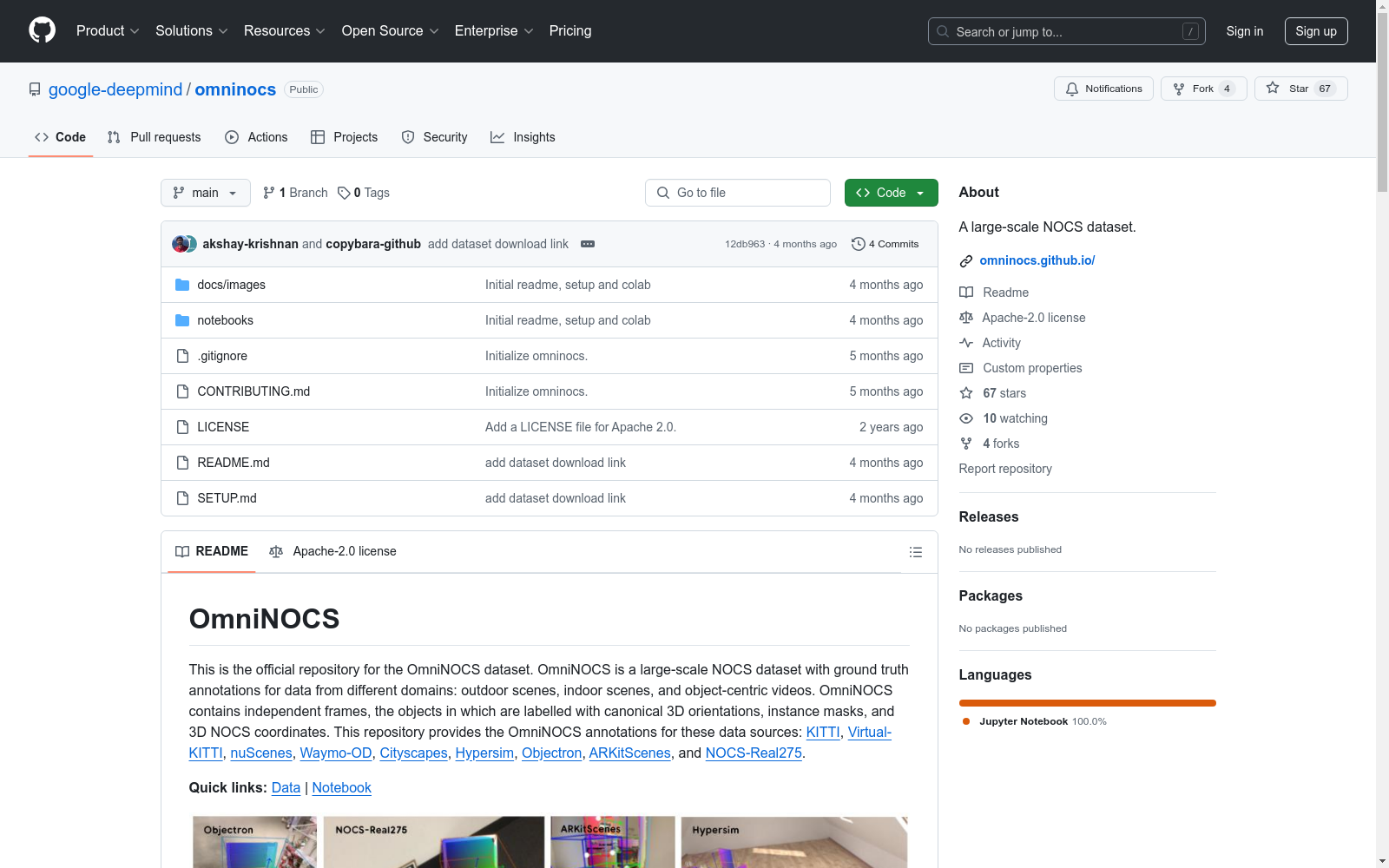Click the Report repository link
Image resolution: width=1389 pixels, height=868 pixels.
pos(1005,469)
